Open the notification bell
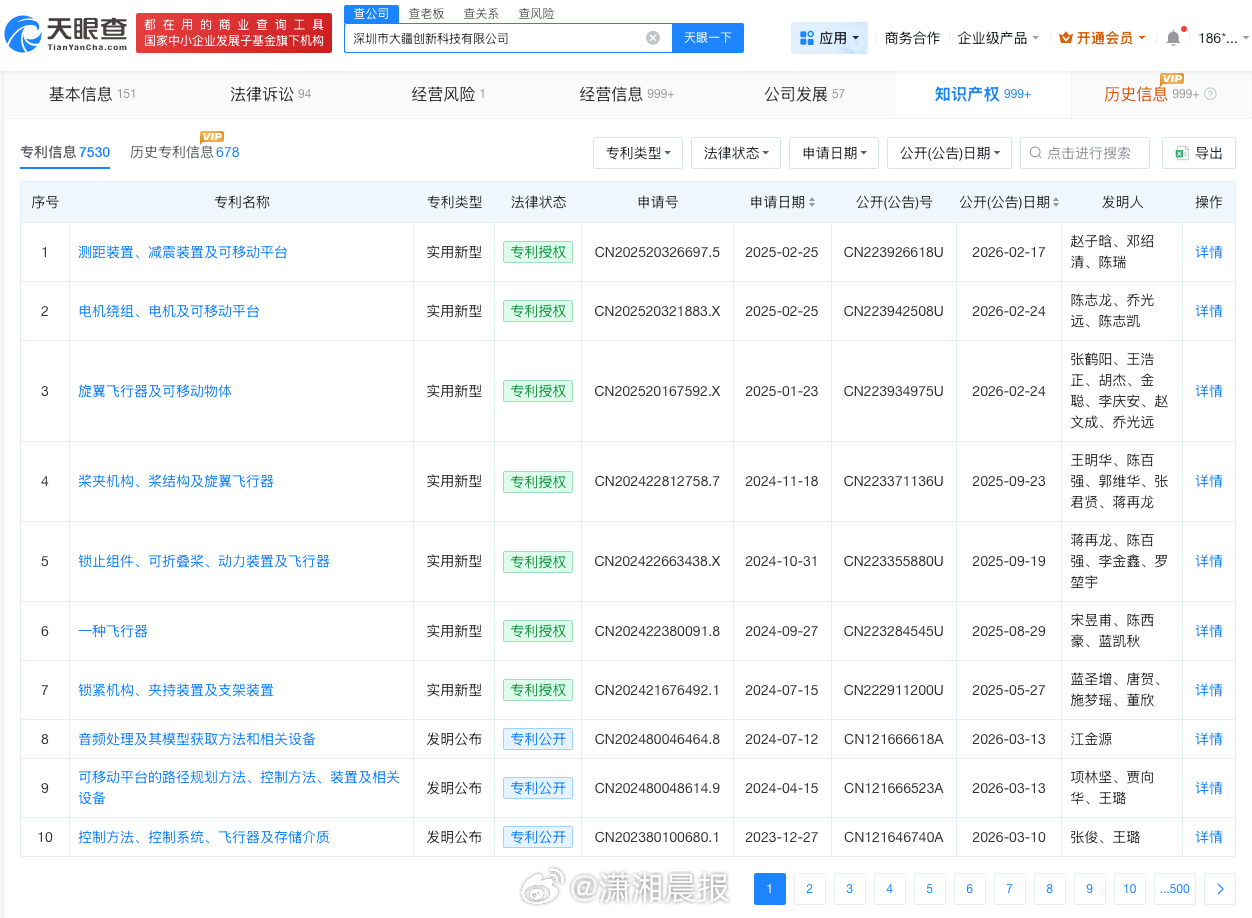 [x=1173, y=38]
